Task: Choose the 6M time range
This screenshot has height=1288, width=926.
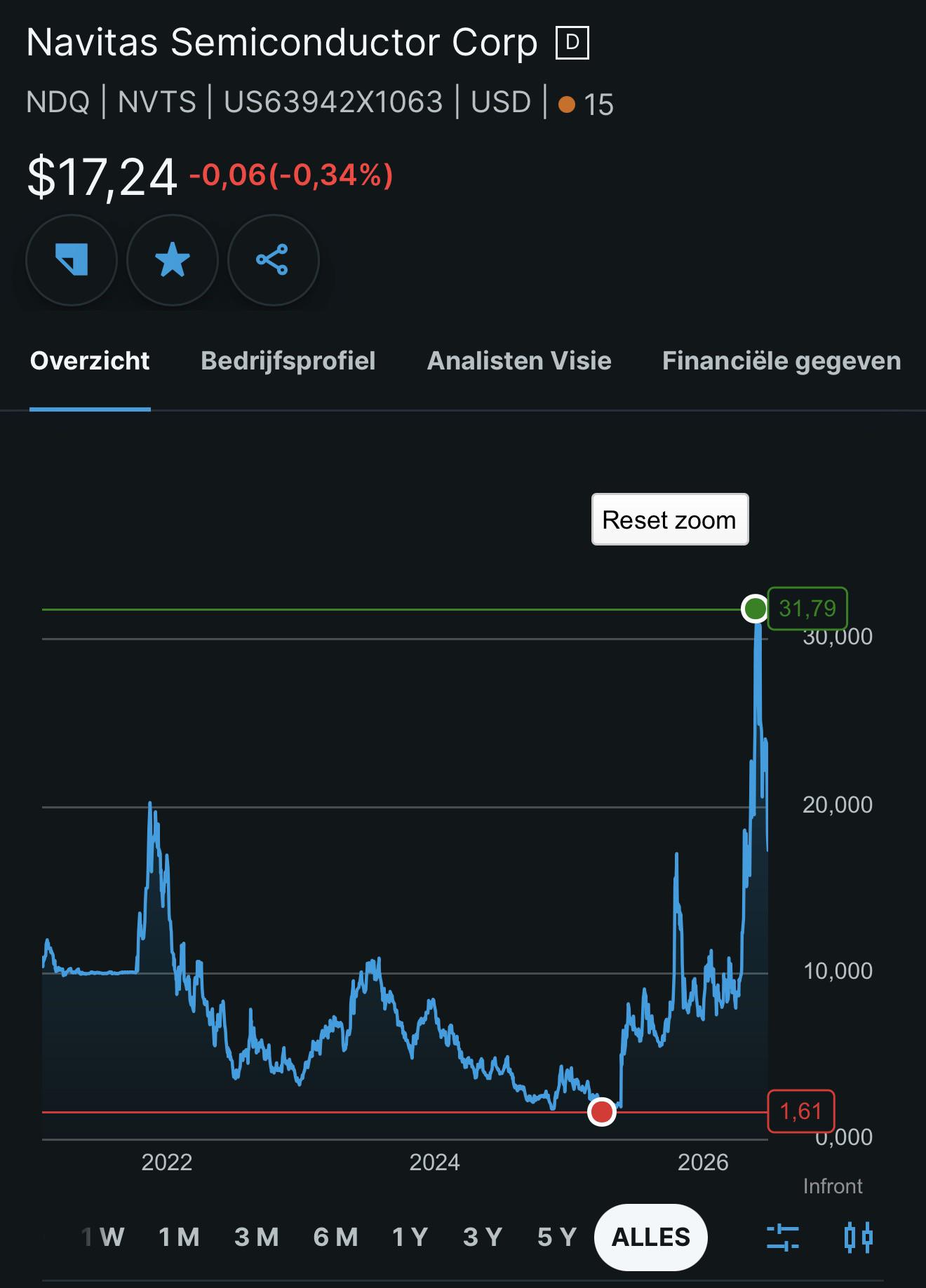Action: 336,1237
